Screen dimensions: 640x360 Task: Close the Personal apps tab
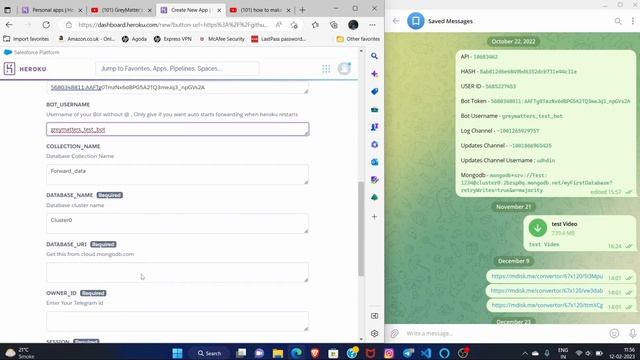point(80,10)
